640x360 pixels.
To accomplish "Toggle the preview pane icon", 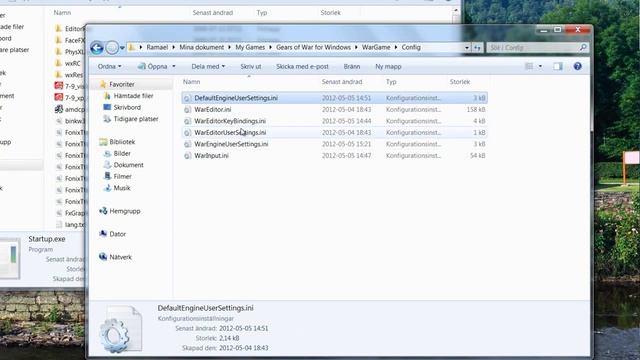I will (558, 66).
